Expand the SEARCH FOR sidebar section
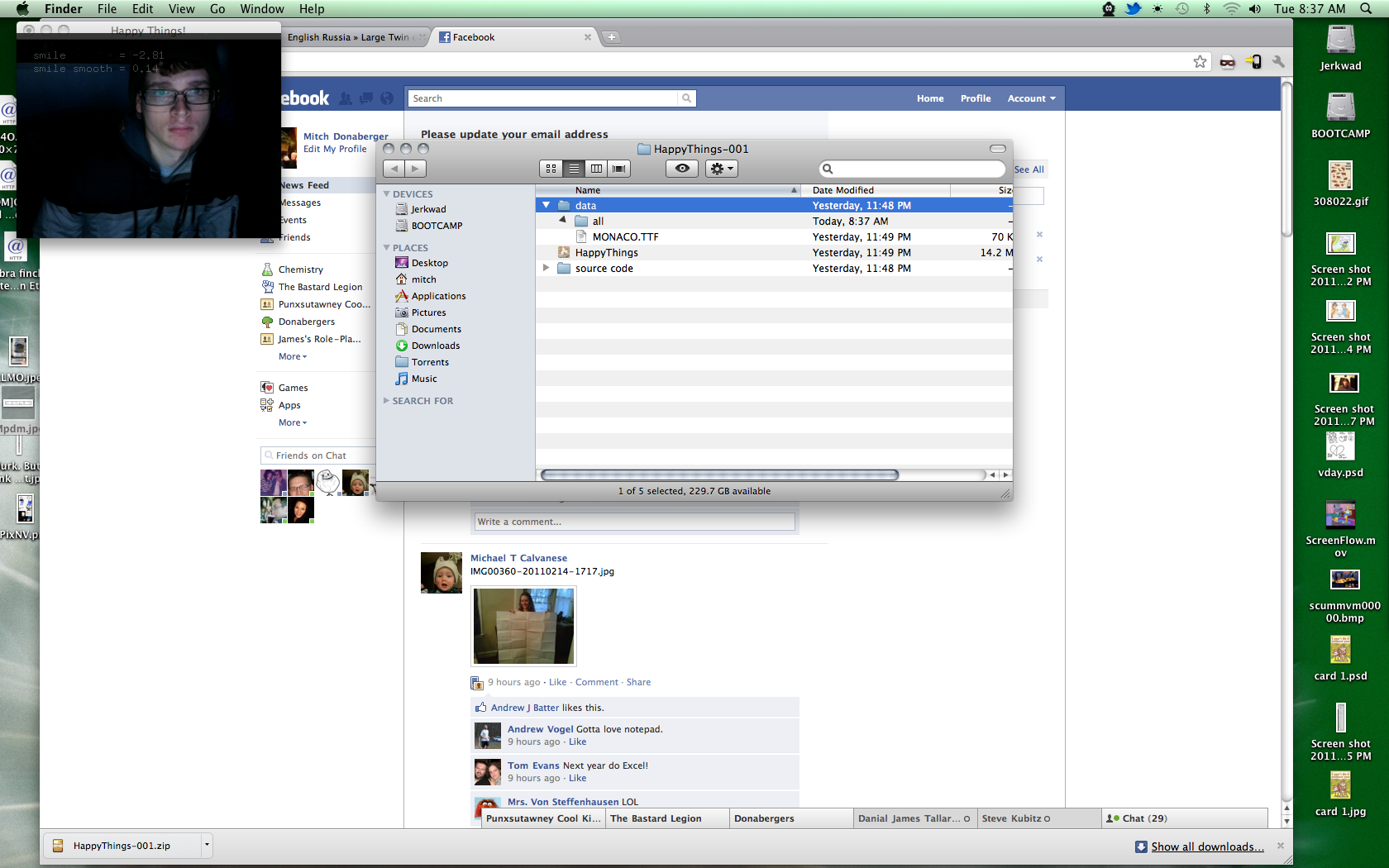This screenshot has width=1389, height=868. [386, 401]
